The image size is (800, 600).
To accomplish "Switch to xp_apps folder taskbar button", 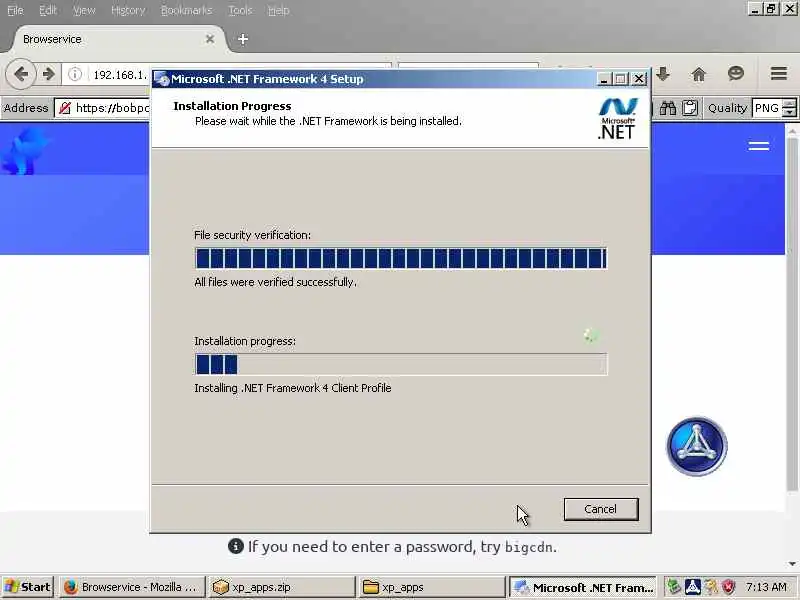I will pos(432,587).
